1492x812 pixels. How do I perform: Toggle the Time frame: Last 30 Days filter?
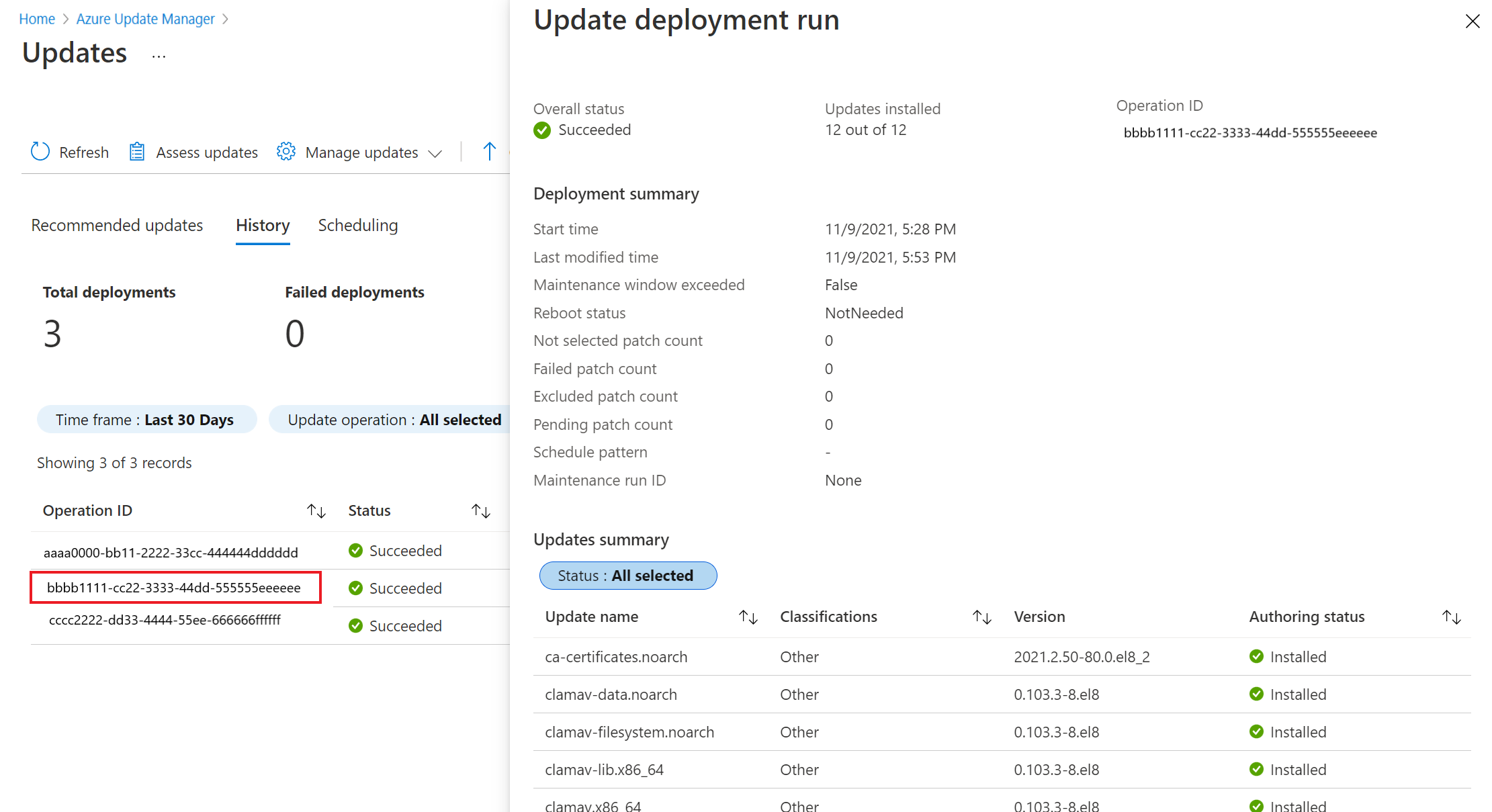tap(146, 418)
